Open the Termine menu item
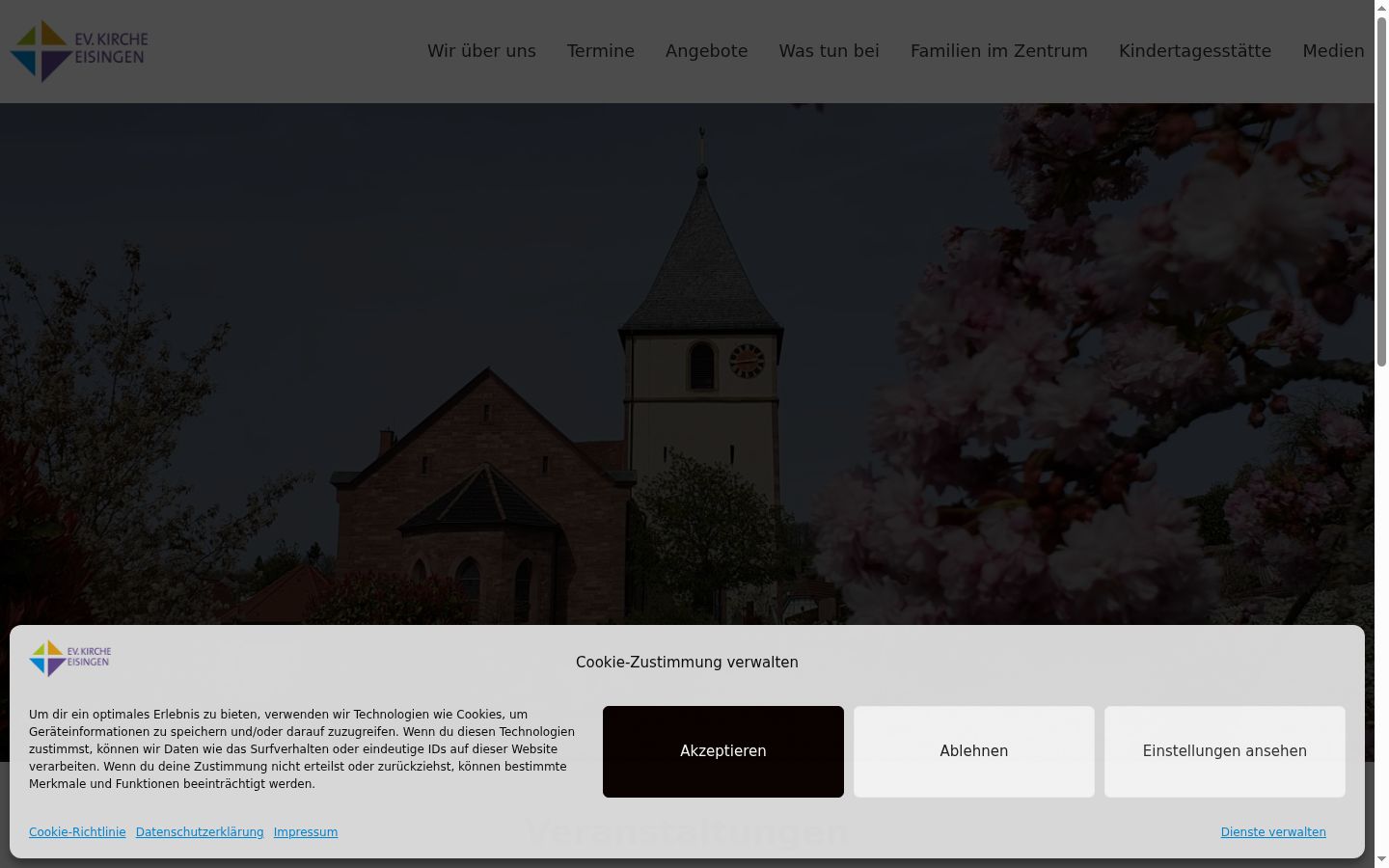This screenshot has width=1389, height=868. point(601,51)
